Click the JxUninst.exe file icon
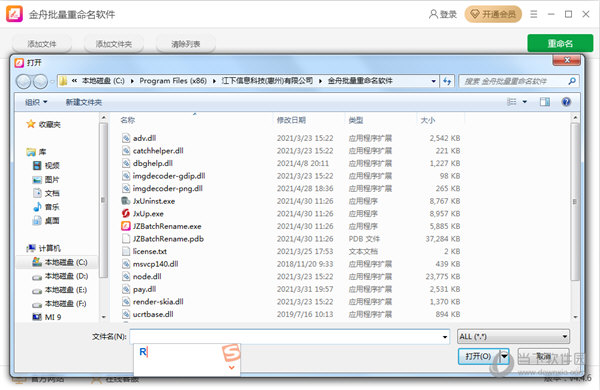 pos(126,201)
